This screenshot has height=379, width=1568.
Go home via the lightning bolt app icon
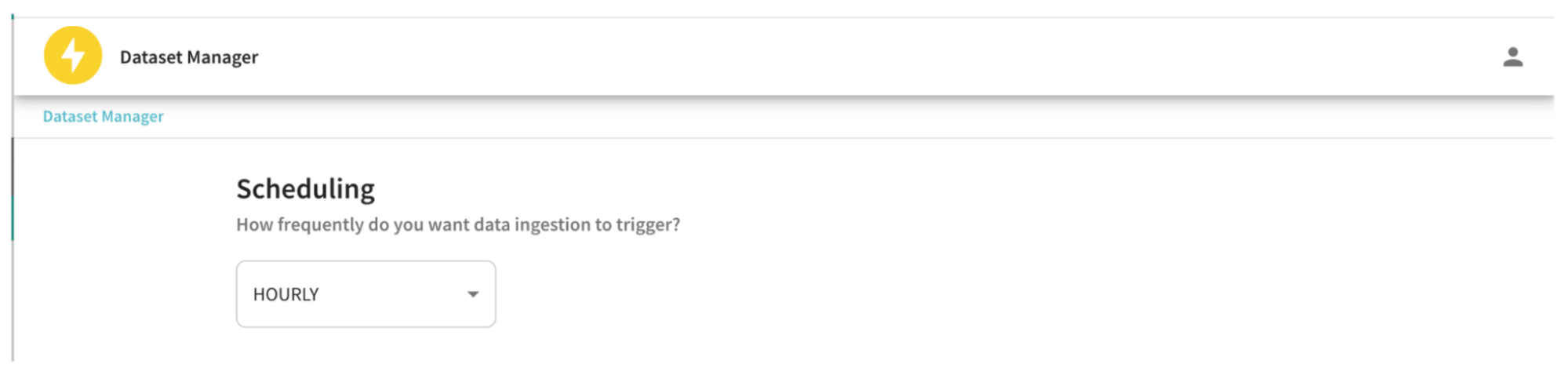pos(73,56)
